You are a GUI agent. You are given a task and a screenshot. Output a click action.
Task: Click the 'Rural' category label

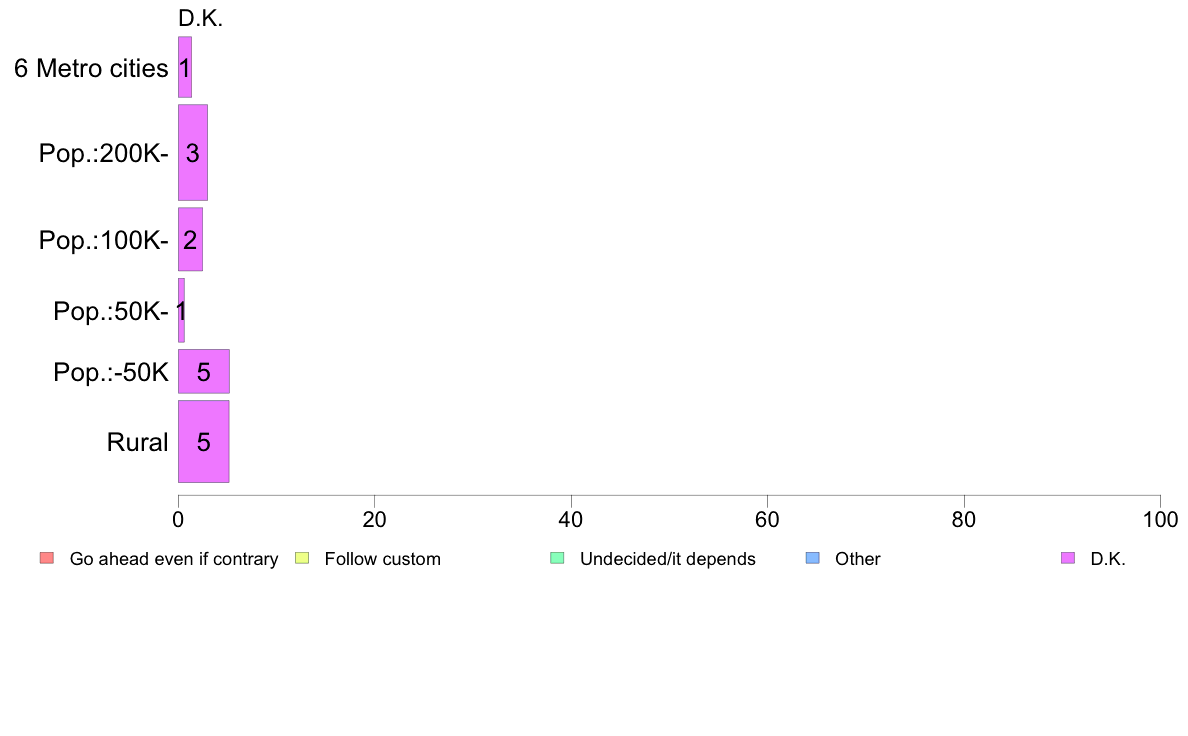pyautogui.click(x=137, y=442)
